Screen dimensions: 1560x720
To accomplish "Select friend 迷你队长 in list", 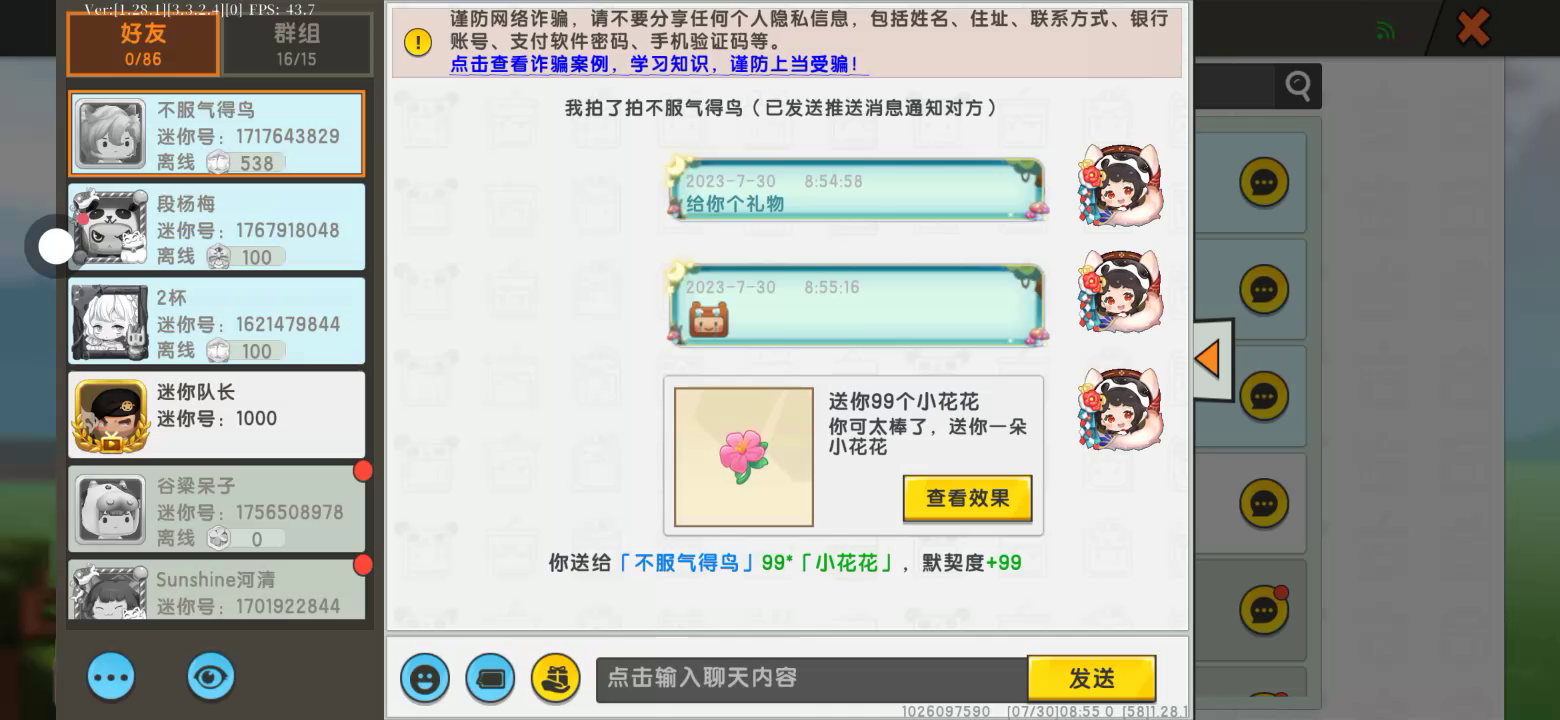I will 217,415.
